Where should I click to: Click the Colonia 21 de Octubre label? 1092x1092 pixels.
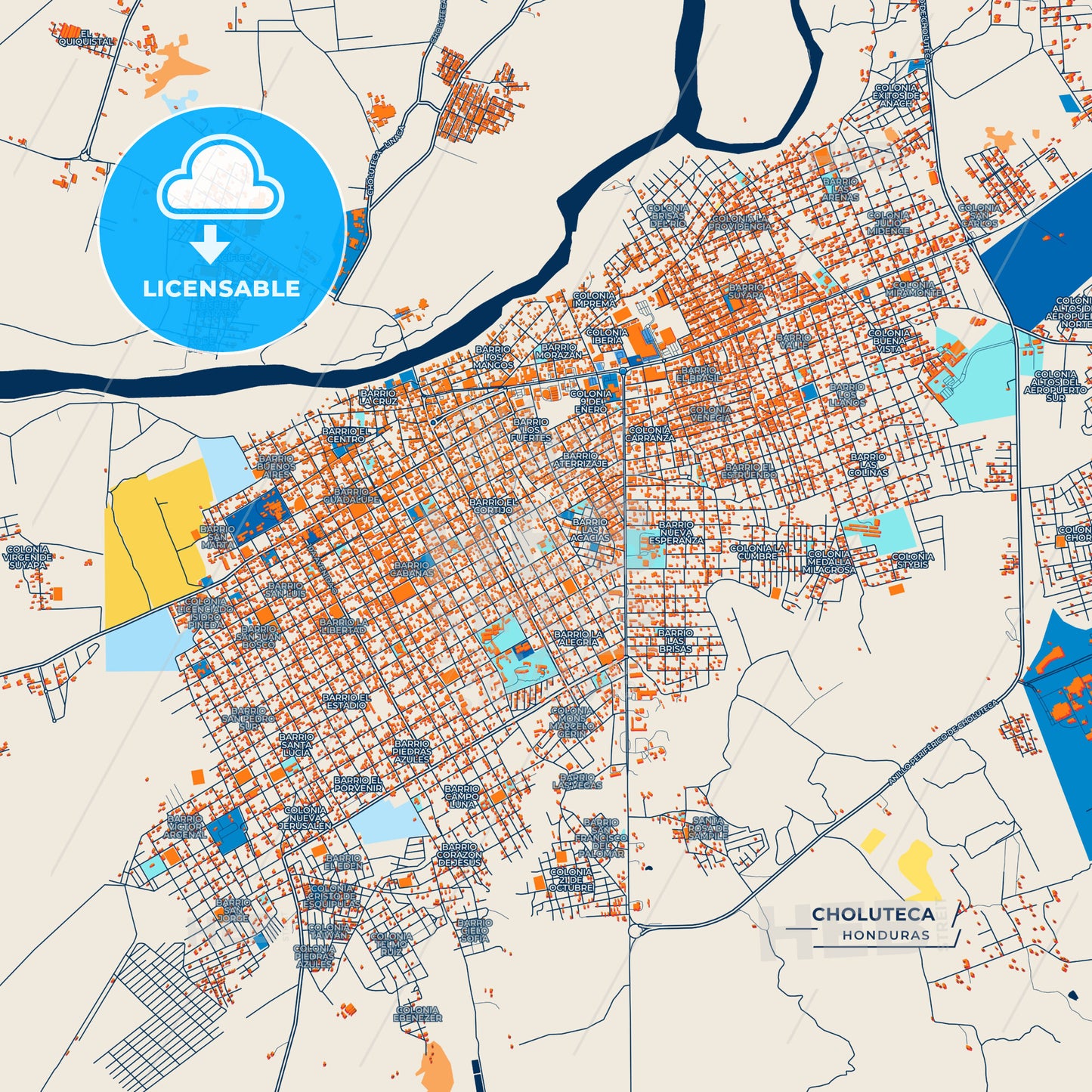(x=571, y=880)
